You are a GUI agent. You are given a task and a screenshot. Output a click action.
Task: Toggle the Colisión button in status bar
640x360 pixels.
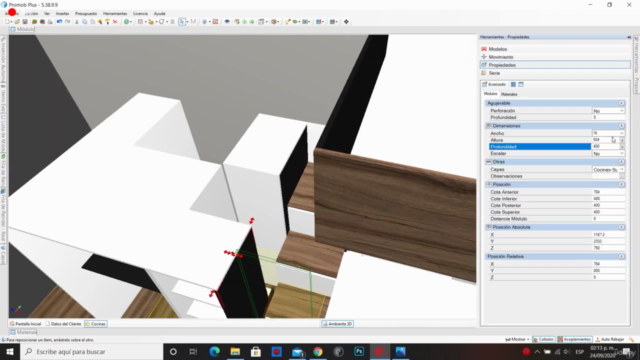pos(543,339)
